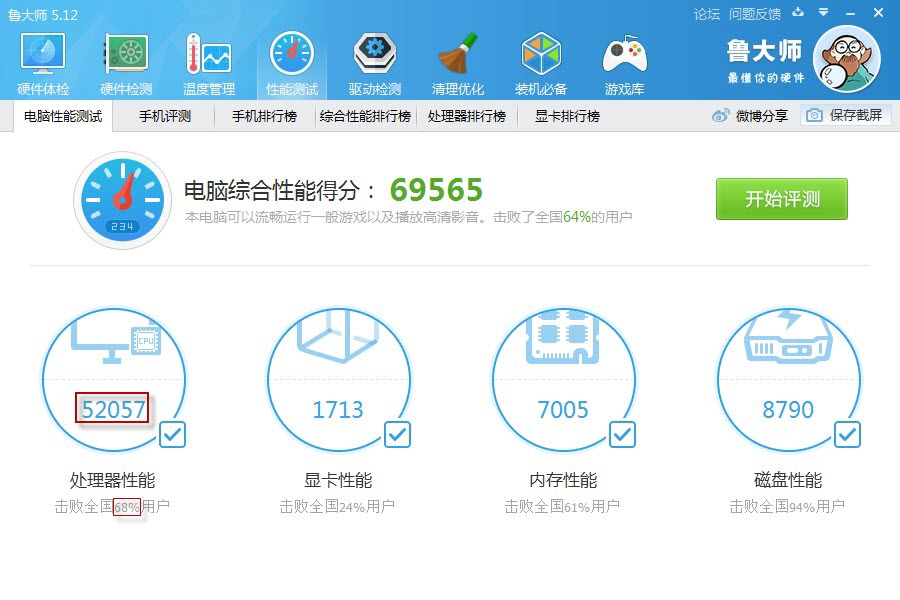Open 清理优化 cleanup broom icon
The width and height of the screenshot is (900, 600).
(457, 53)
